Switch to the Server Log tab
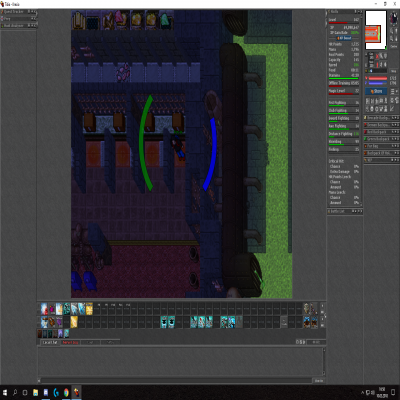This screenshot has width=400, height=400. pyautogui.click(x=70, y=342)
